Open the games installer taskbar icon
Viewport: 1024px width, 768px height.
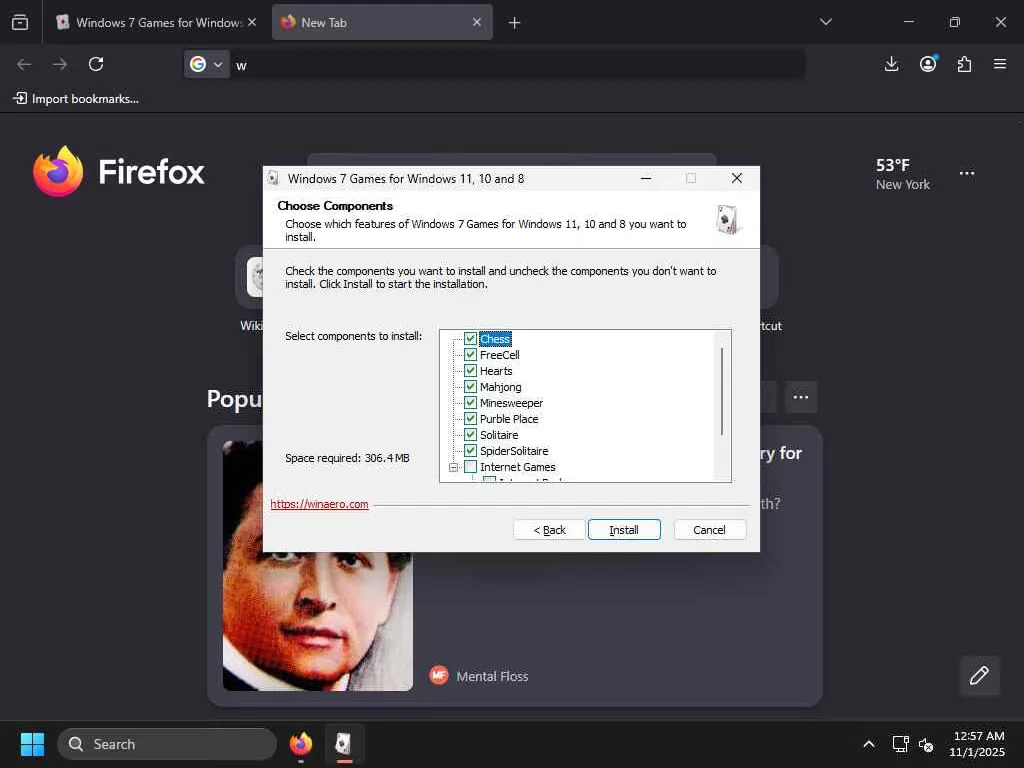pos(344,744)
